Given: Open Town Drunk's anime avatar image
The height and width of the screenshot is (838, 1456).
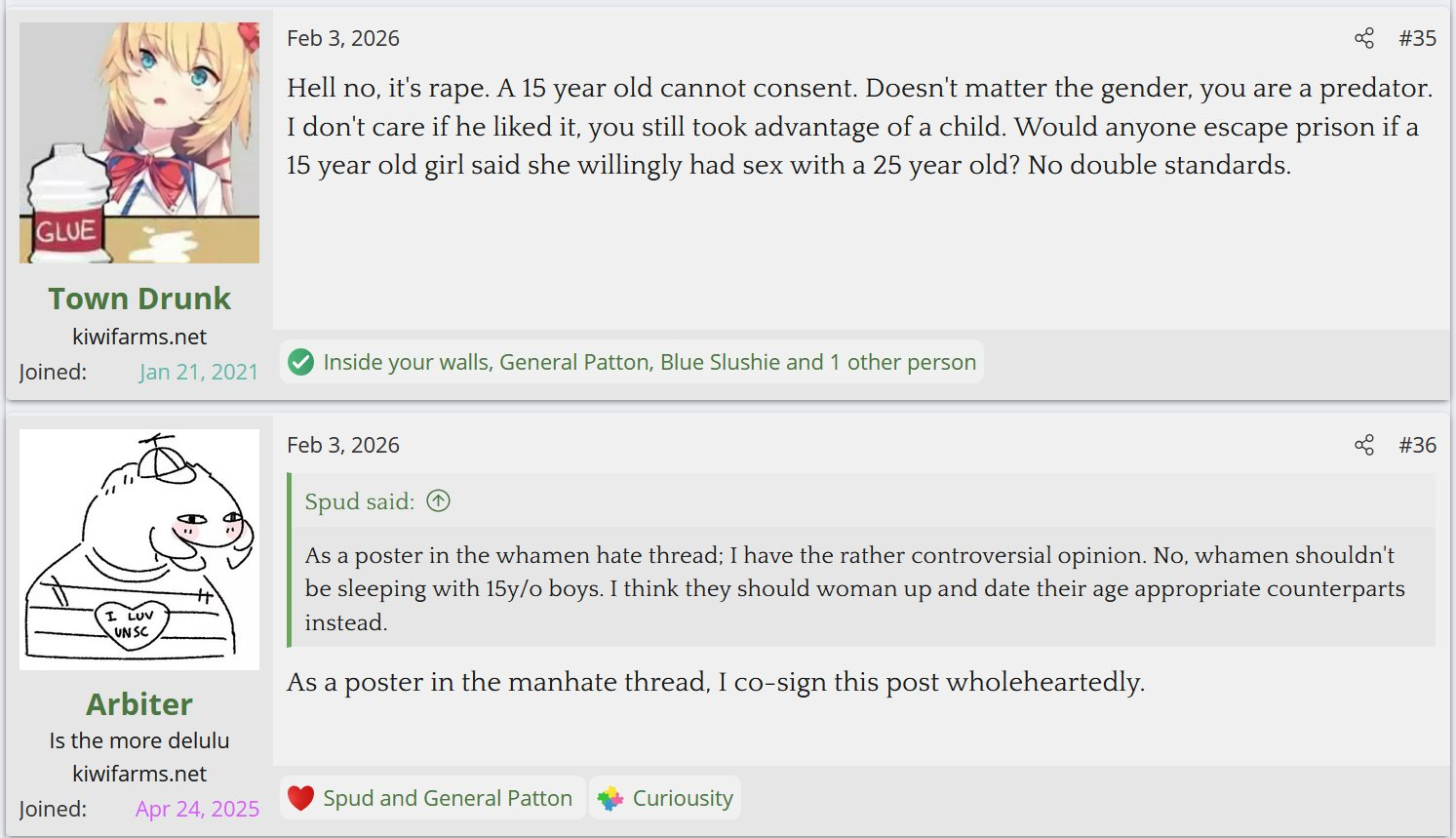Looking at the screenshot, I should pos(139,142).
